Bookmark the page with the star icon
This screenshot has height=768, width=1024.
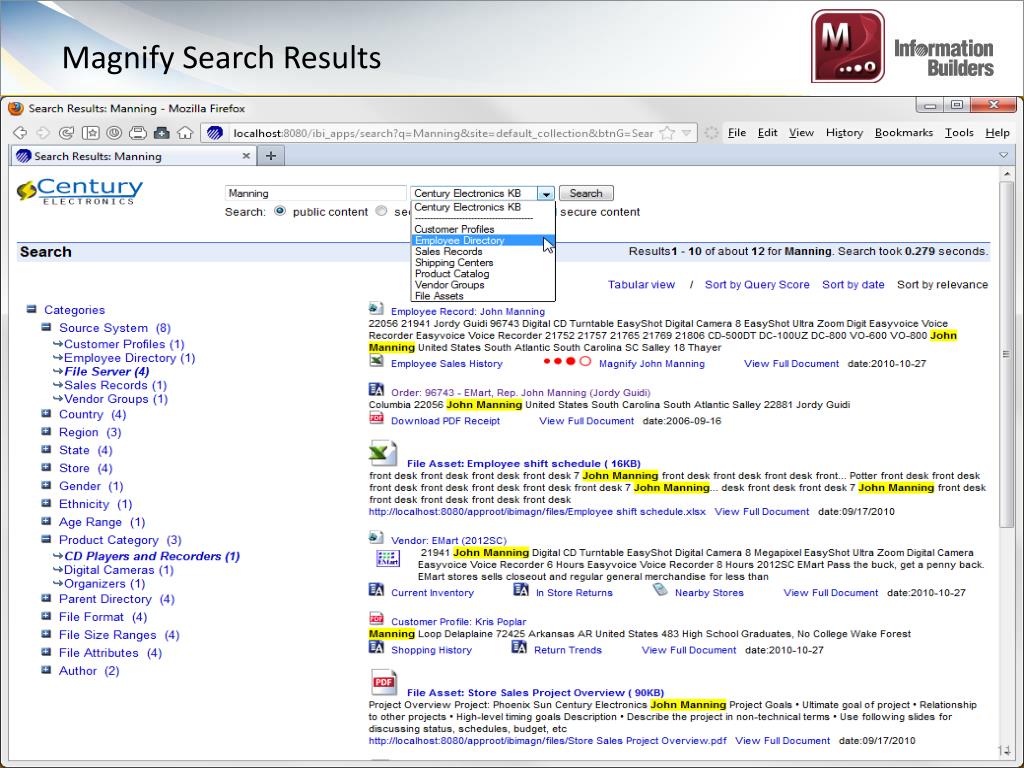coord(667,133)
